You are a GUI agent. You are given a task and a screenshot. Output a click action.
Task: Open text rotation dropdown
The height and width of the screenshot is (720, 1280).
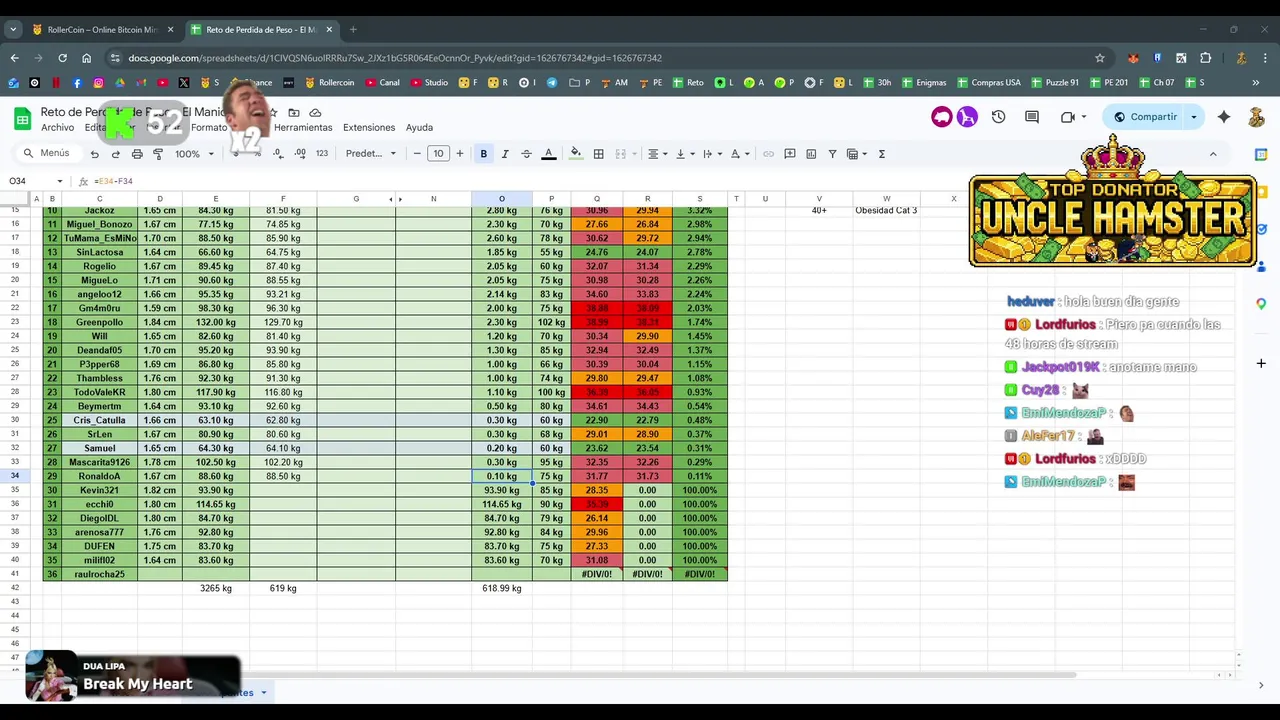coord(739,154)
